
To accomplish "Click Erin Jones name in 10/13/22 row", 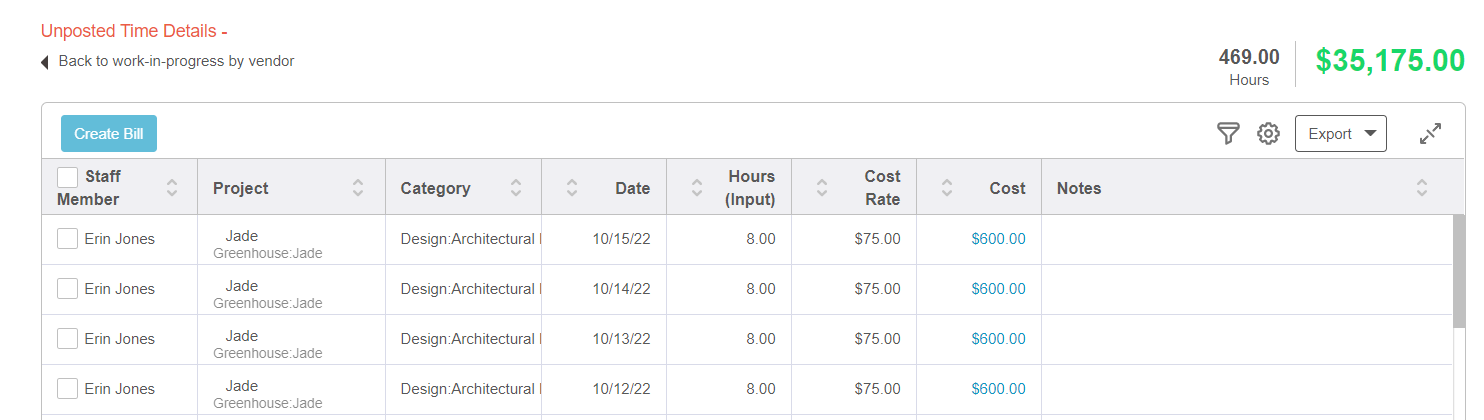I will coord(120,339).
